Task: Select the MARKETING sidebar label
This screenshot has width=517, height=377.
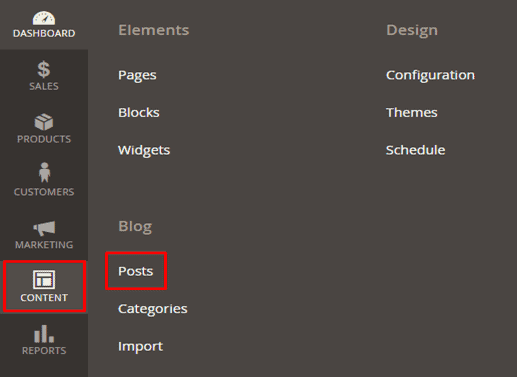Action: (x=44, y=245)
